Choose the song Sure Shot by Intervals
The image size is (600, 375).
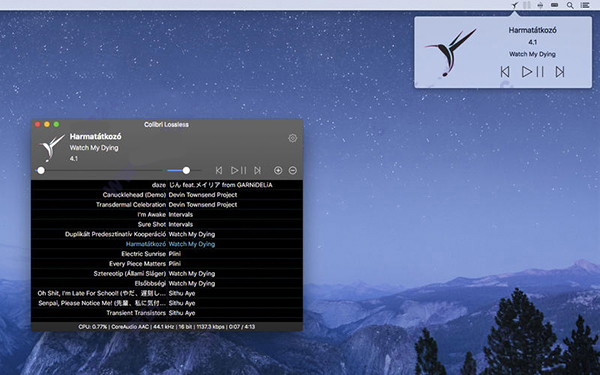[x=167, y=224]
